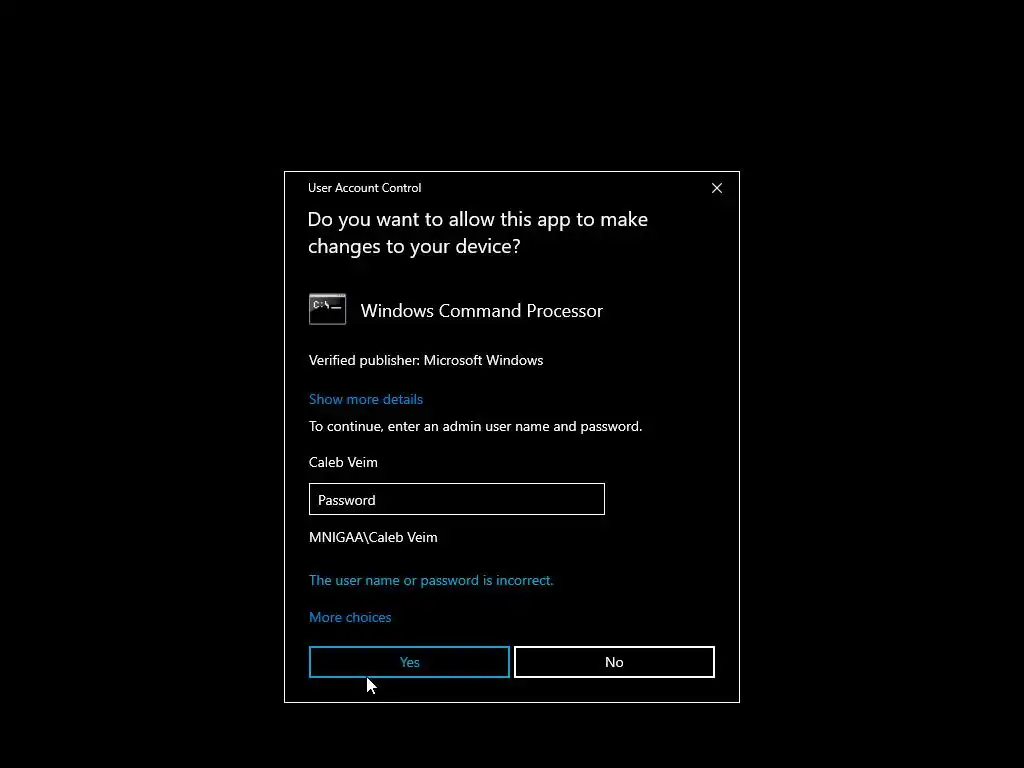
Task: Decline with the No button
Action: [x=614, y=662]
